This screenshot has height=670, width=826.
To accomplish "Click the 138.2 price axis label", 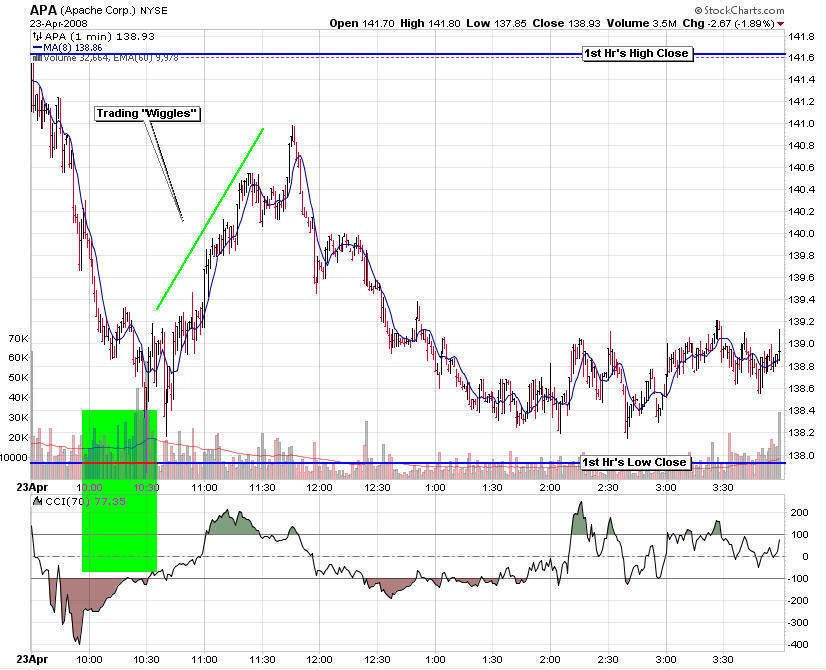I will [801, 432].
